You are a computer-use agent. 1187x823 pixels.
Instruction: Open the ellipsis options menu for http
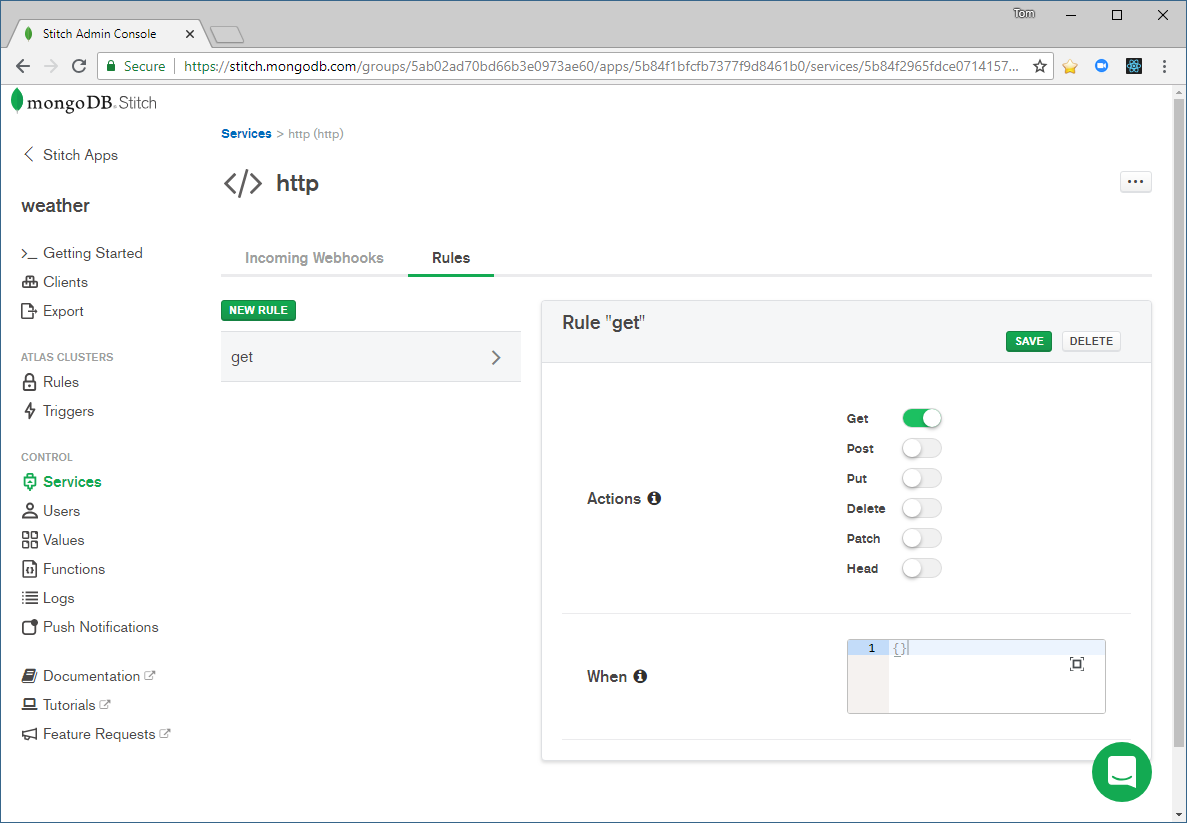point(1136,182)
